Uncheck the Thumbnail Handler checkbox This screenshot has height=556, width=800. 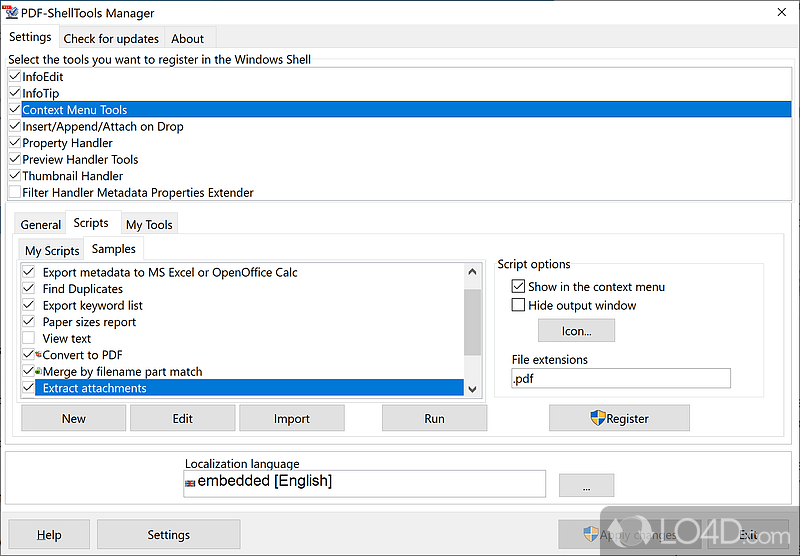(x=15, y=175)
